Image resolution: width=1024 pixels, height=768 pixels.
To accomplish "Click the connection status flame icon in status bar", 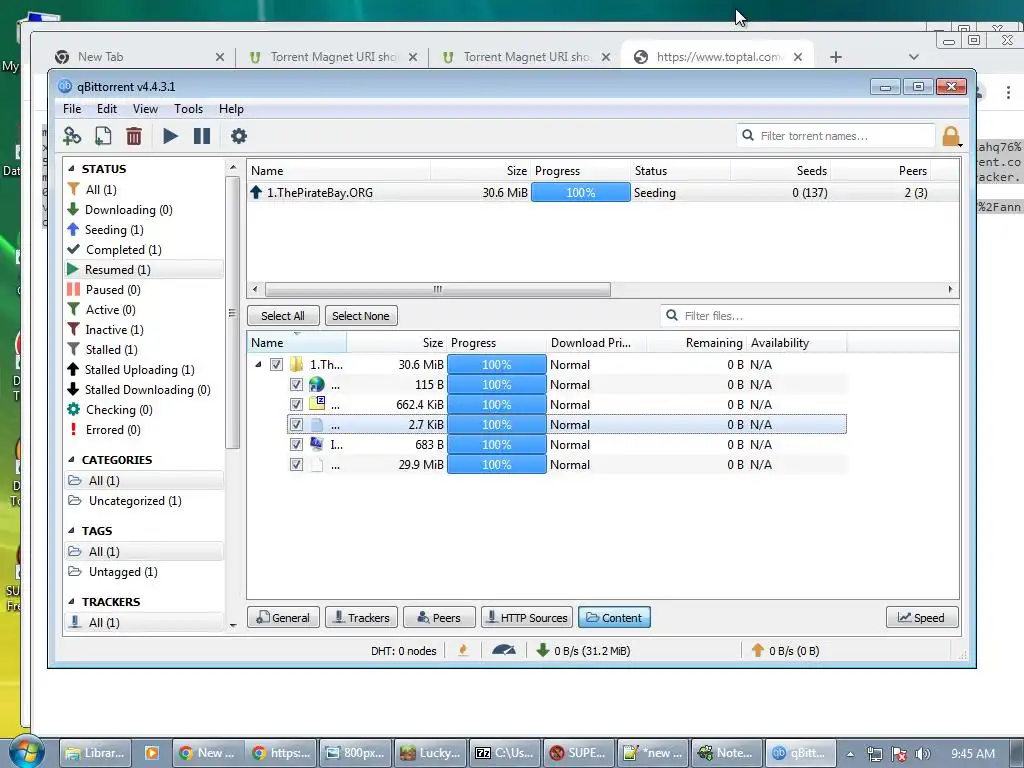I will (x=463, y=650).
